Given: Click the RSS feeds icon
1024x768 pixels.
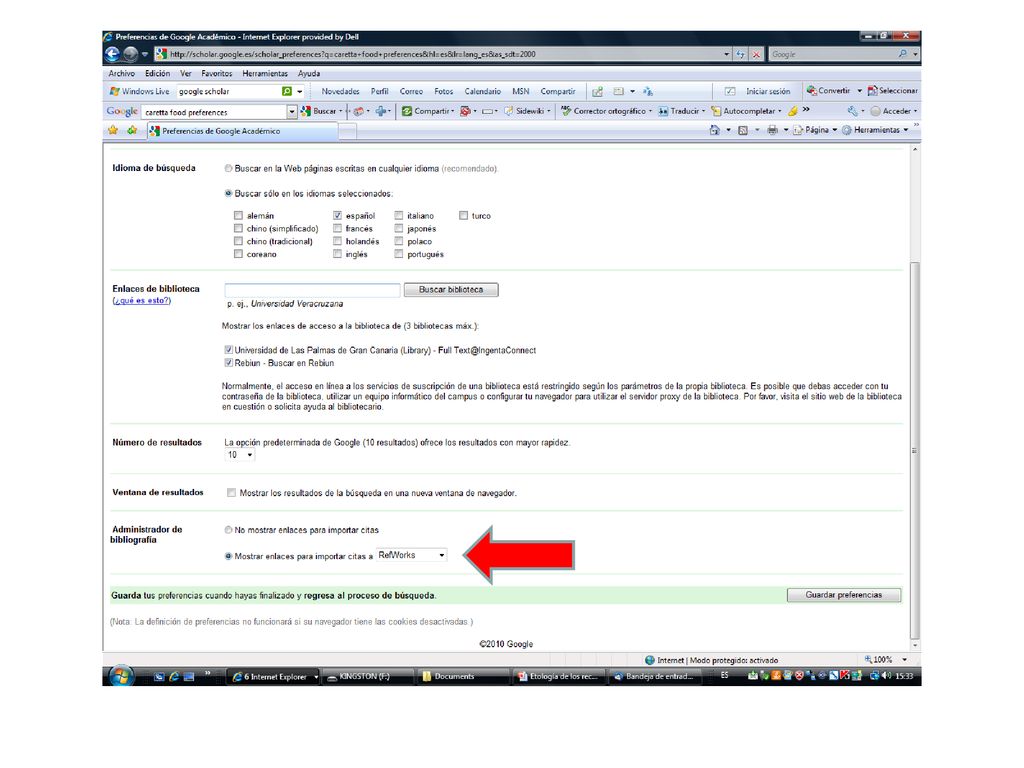Looking at the screenshot, I should pos(743,130).
